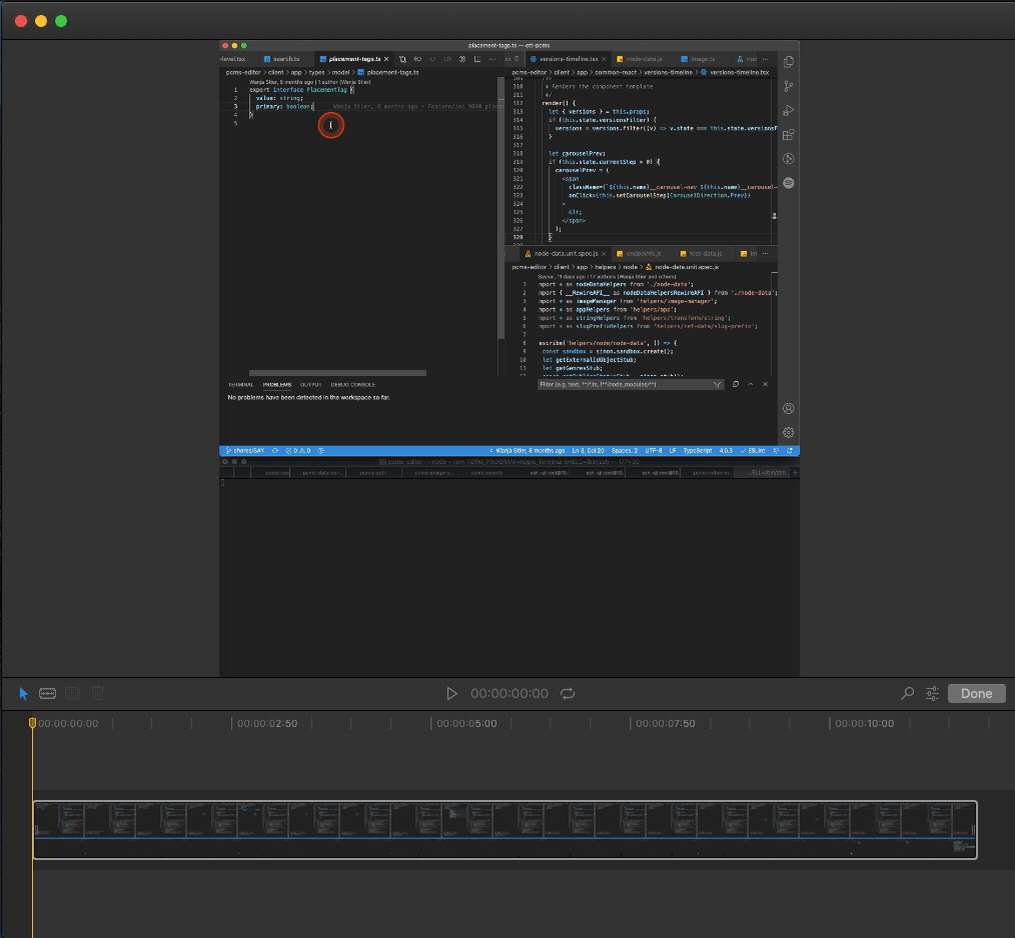Open the editor adjustment sliders settings
Viewport: 1015px width, 938px height.
tap(932, 693)
